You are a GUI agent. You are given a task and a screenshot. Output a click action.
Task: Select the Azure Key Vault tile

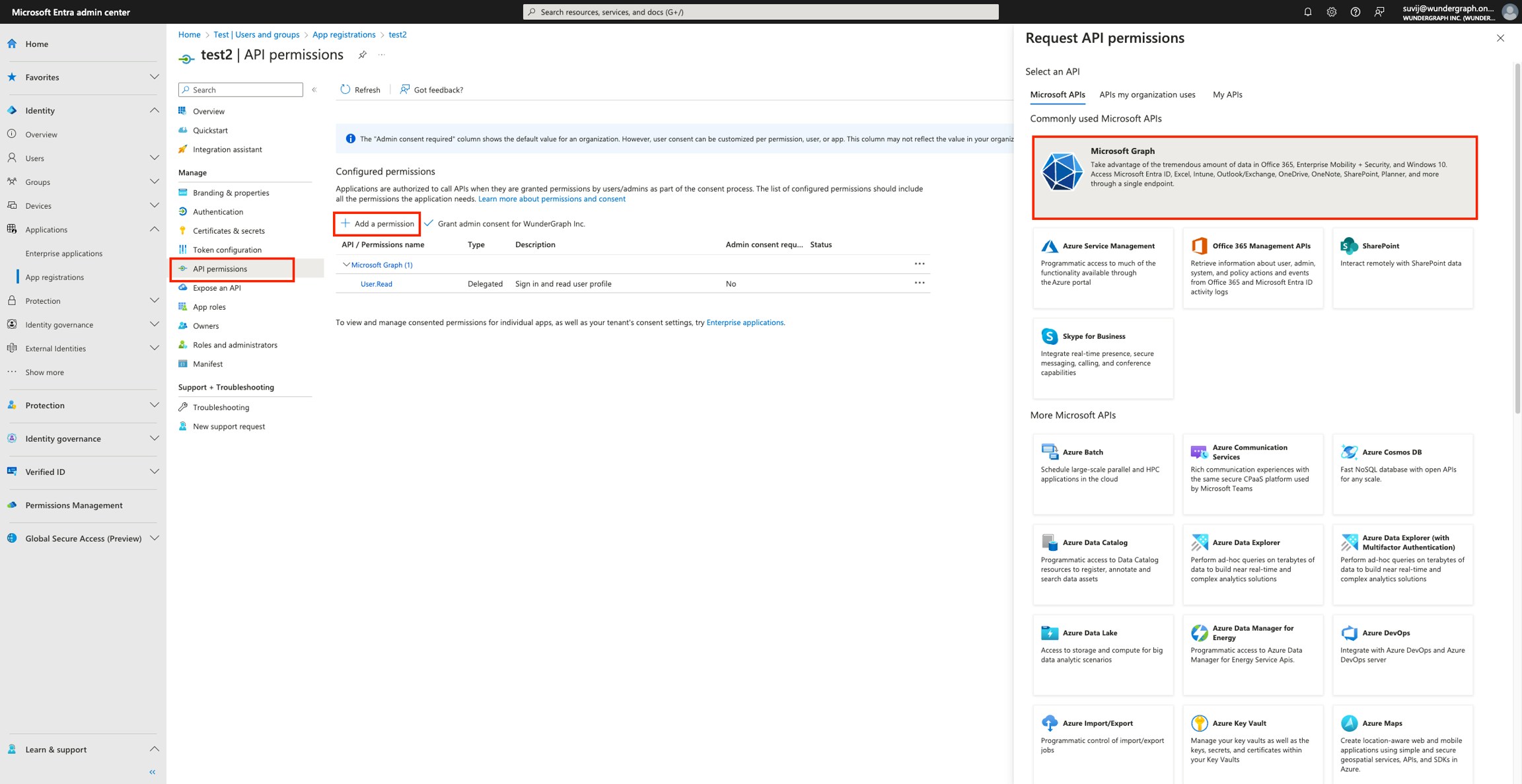click(1253, 743)
